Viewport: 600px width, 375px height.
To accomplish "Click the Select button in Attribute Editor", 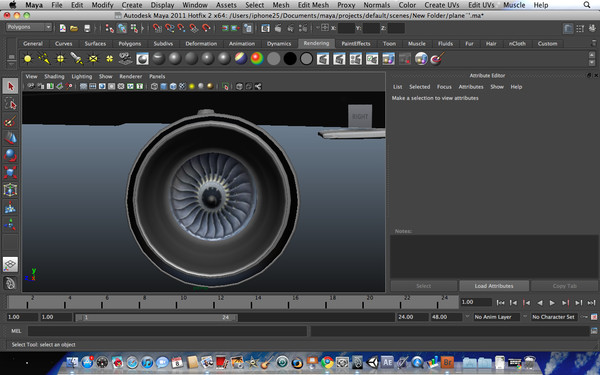I will pos(424,286).
